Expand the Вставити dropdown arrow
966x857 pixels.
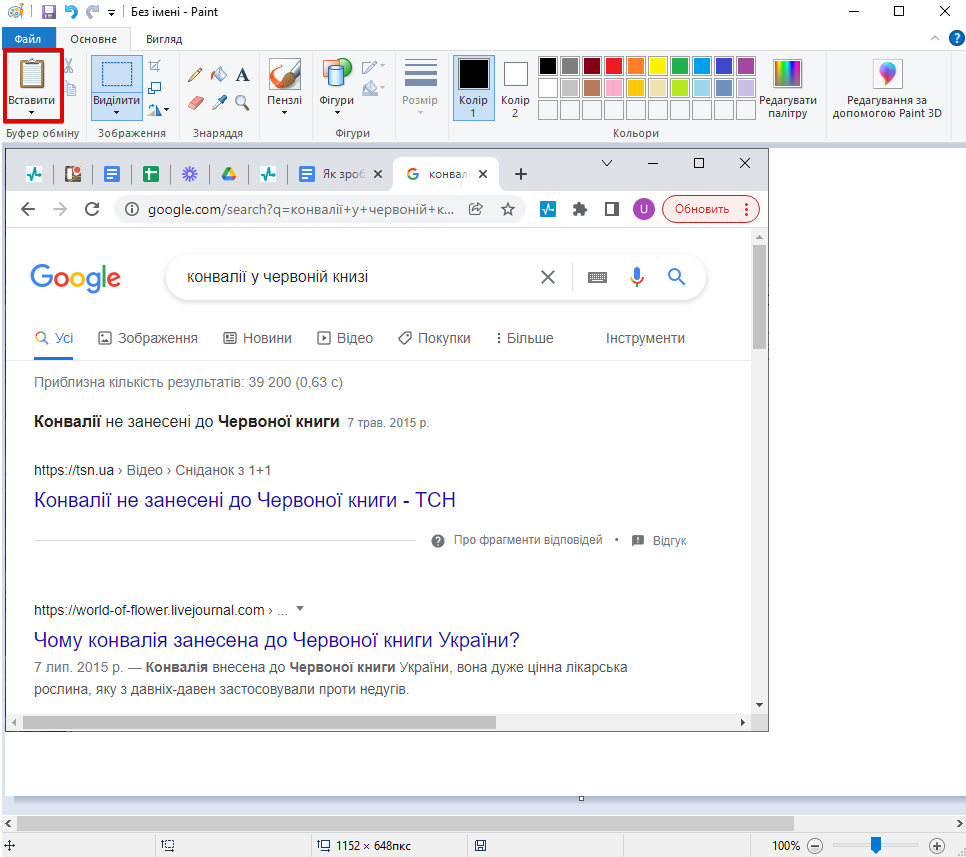coord(31,113)
